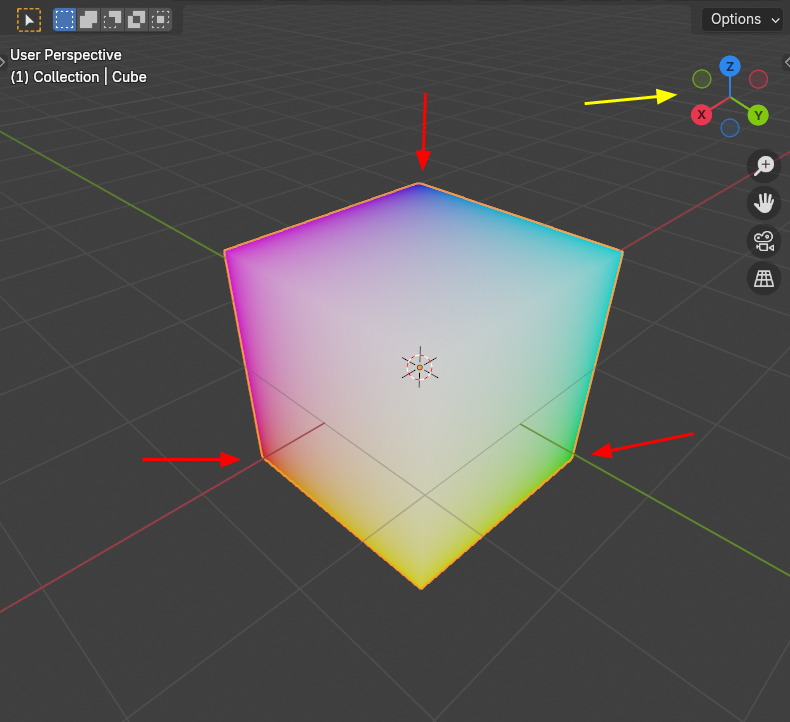The image size is (790, 722).
Task: Expand the left toolbar arrow
Action: pos(2,62)
